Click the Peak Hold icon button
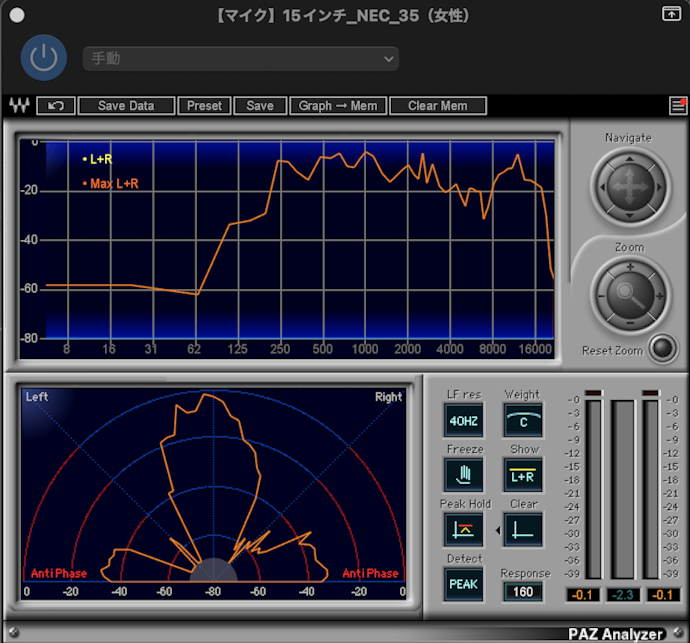 tap(463, 529)
